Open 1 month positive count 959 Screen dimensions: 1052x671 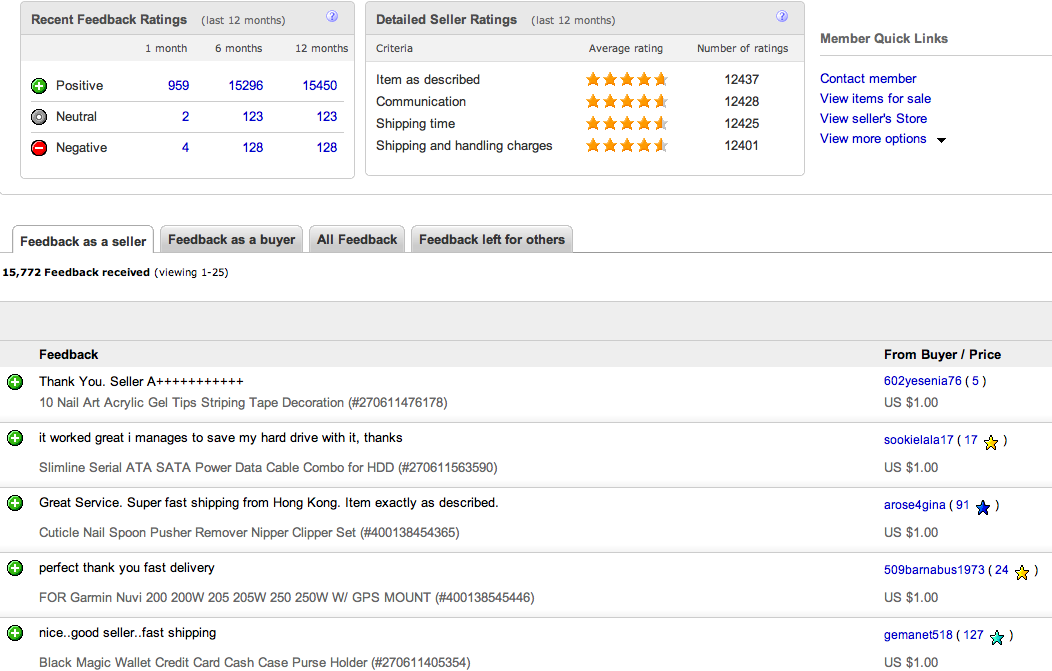(178, 86)
